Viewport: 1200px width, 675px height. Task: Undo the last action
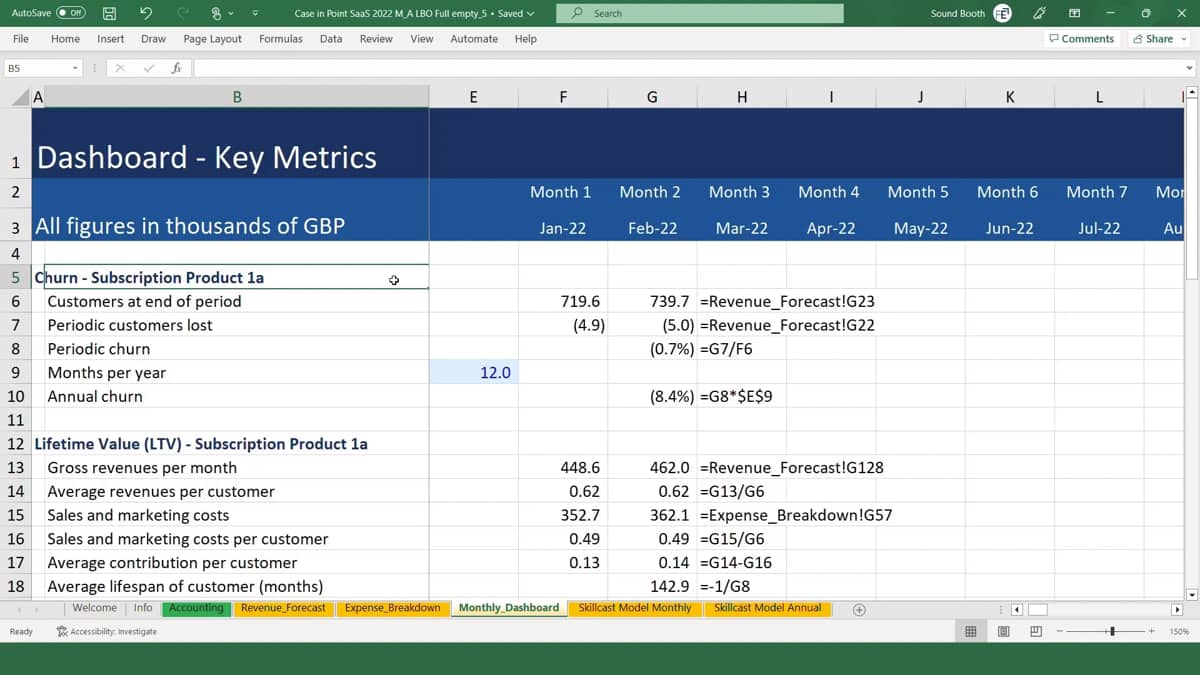tap(146, 13)
